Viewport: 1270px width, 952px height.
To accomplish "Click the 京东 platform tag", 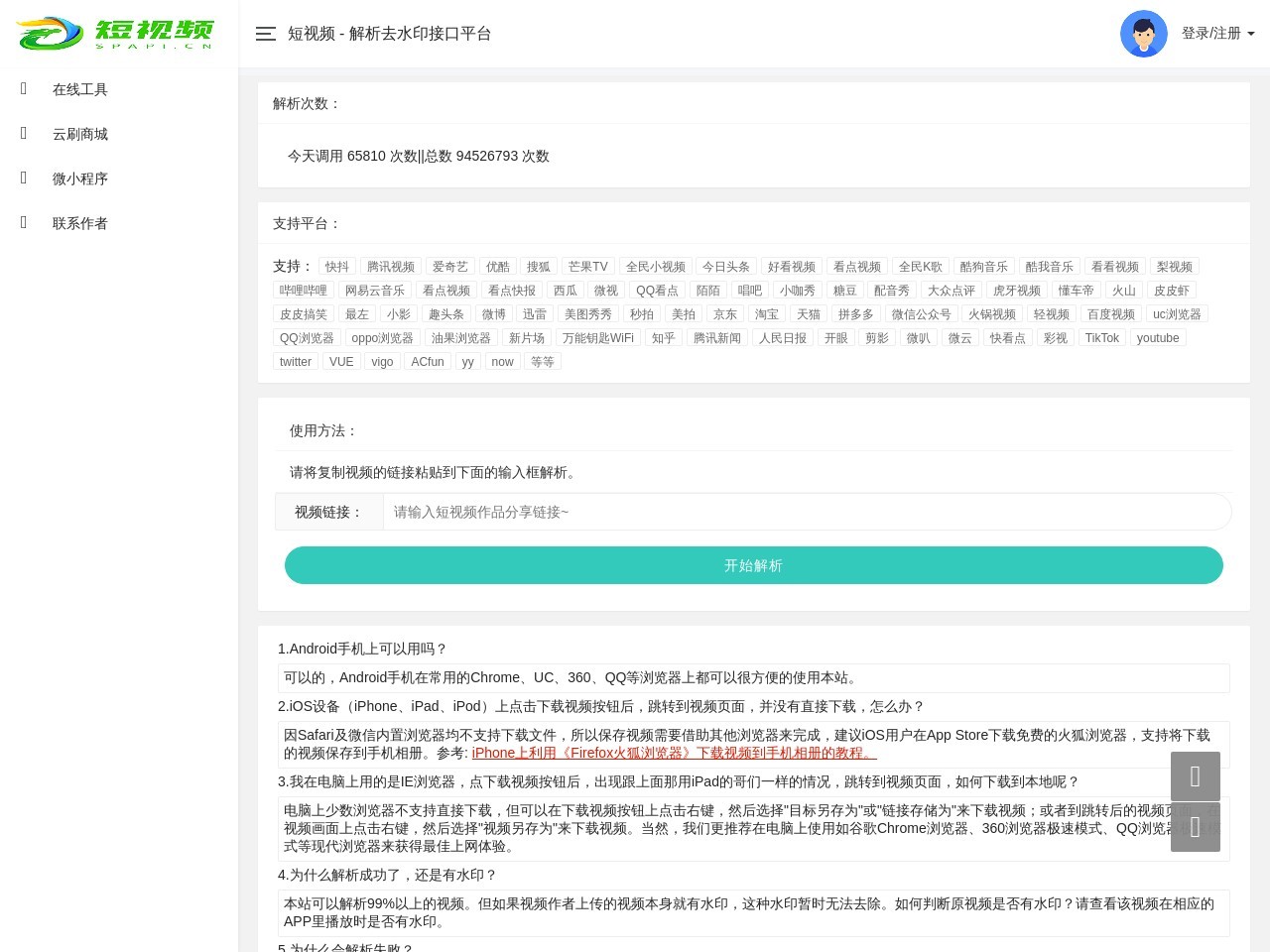I will point(725,314).
